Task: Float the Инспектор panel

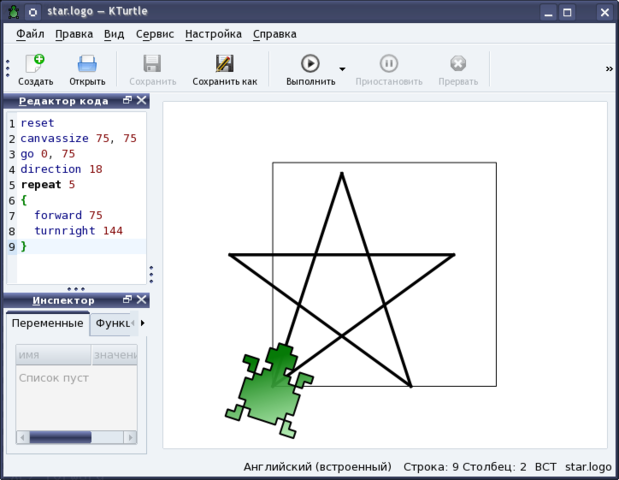Action: coord(127,300)
